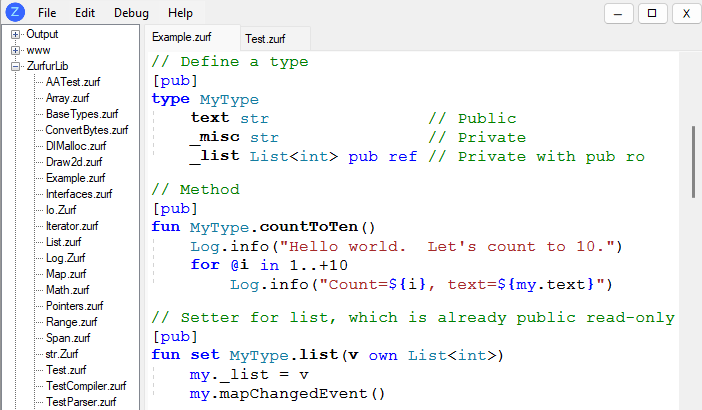The image size is (702, 410).
Task: Click the "set" keyword in setter
Action: point(205,355)
